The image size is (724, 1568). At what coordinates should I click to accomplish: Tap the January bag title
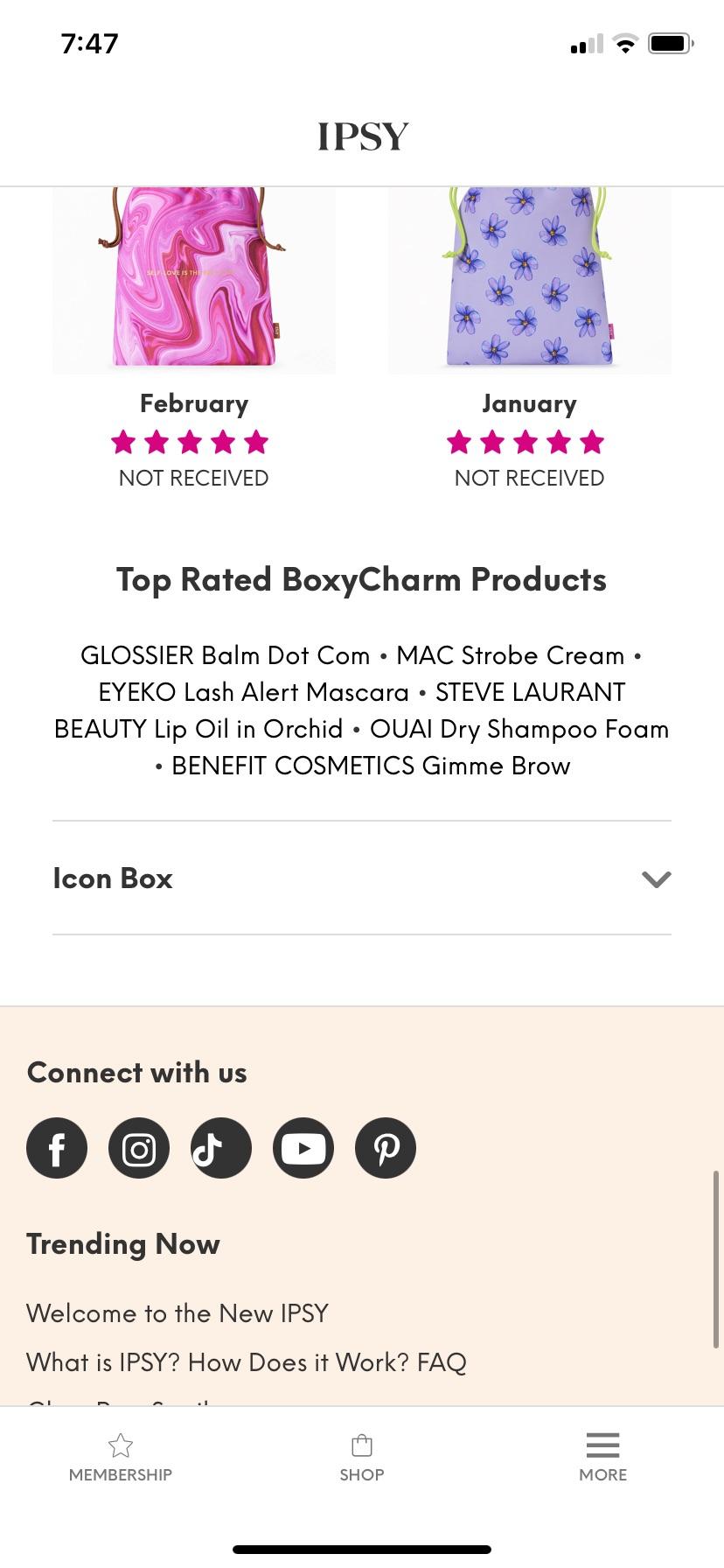point(530,403)
